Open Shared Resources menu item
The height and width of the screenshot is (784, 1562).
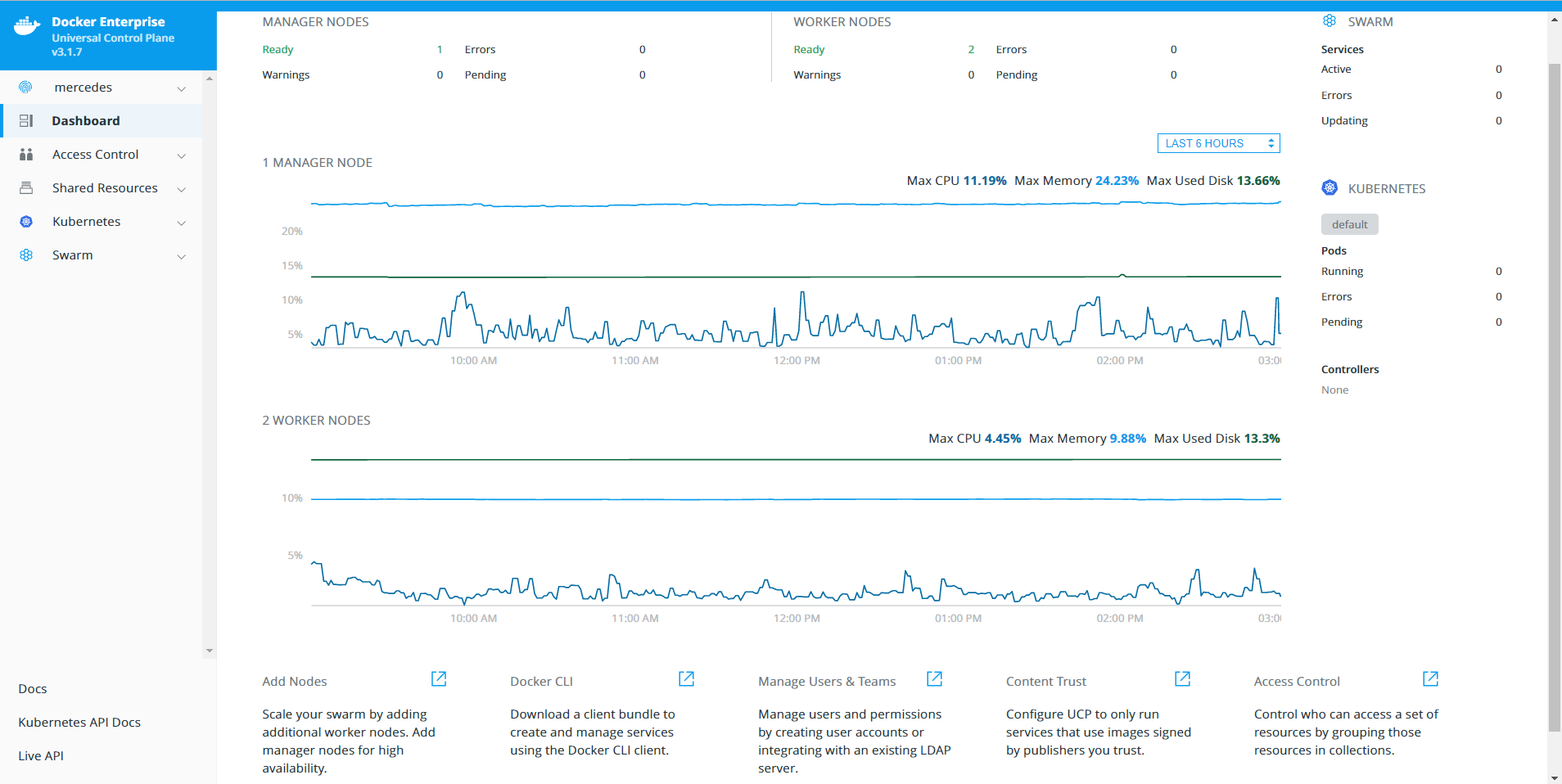(102, 188)
